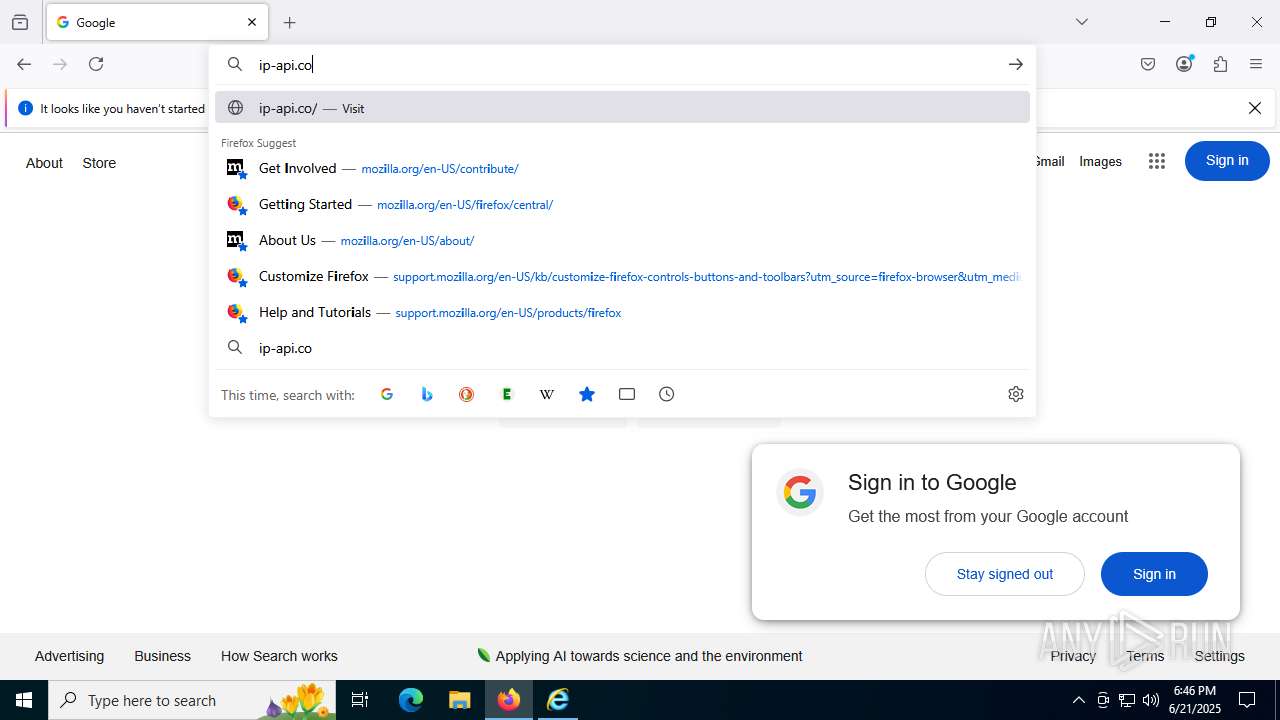Open search settings gear icon

pos(1016,394)
